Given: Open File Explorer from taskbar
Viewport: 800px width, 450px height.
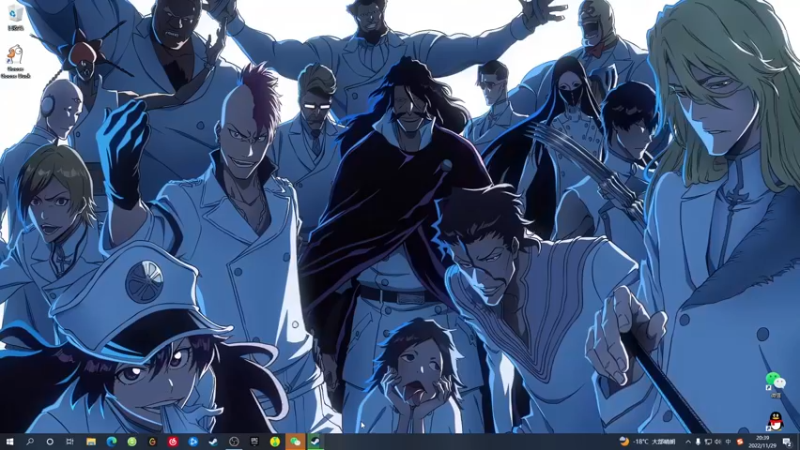Looking at the screenshot, I should click(x=91, y=441).
